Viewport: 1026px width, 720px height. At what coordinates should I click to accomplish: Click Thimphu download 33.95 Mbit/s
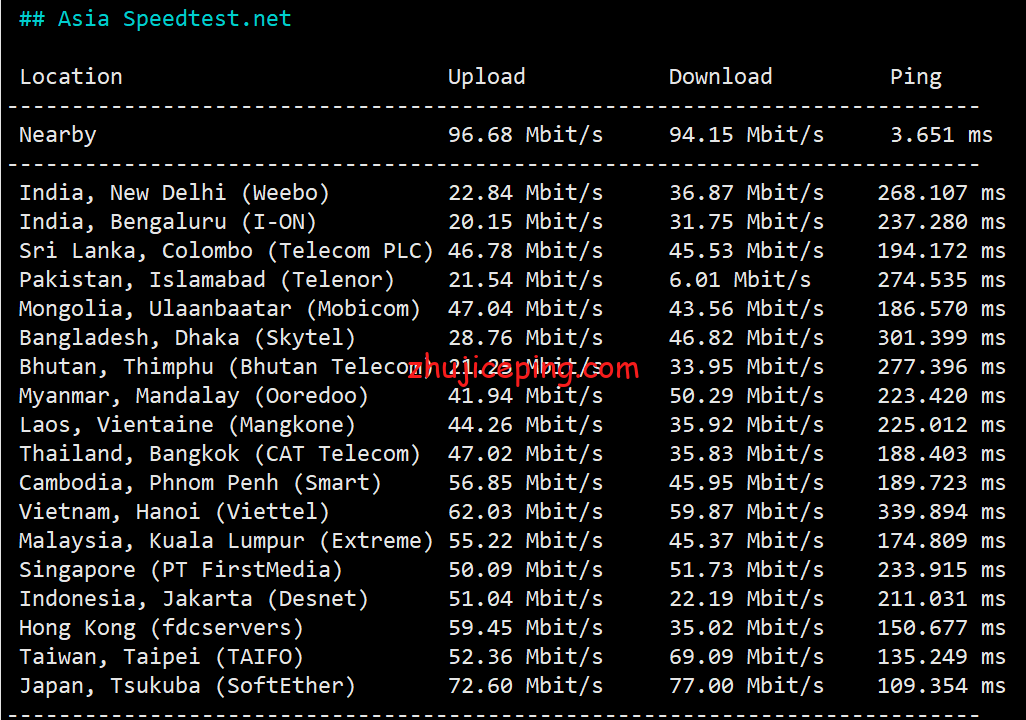[x=746, y=367]
